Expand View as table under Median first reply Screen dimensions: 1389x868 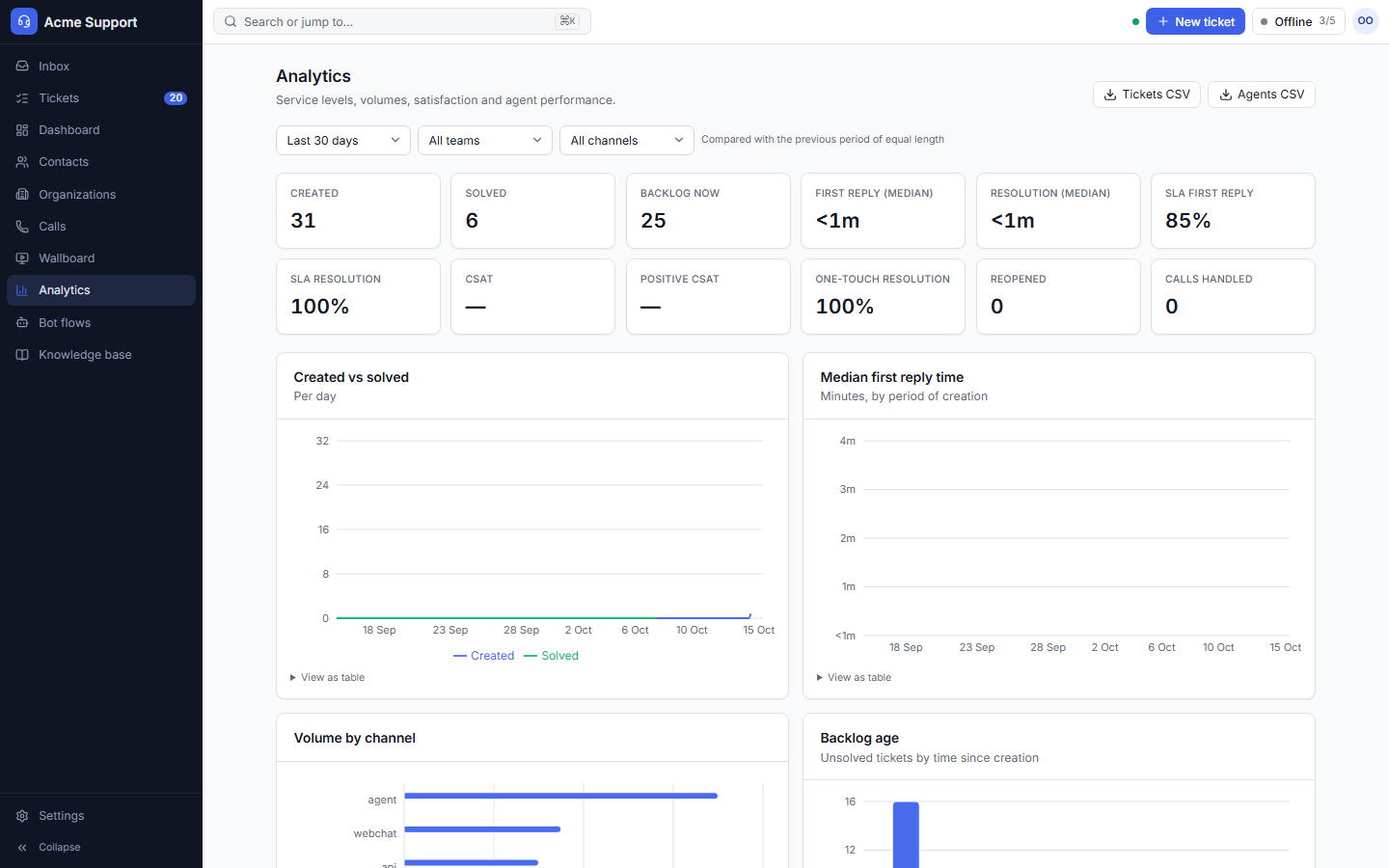(855, 677)
